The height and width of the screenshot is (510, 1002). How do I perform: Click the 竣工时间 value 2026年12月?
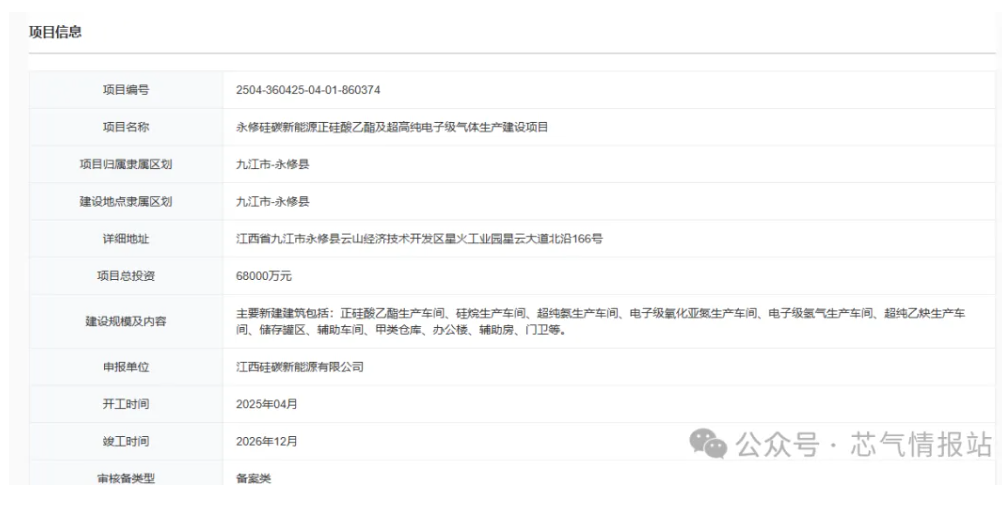pos(266,441)
